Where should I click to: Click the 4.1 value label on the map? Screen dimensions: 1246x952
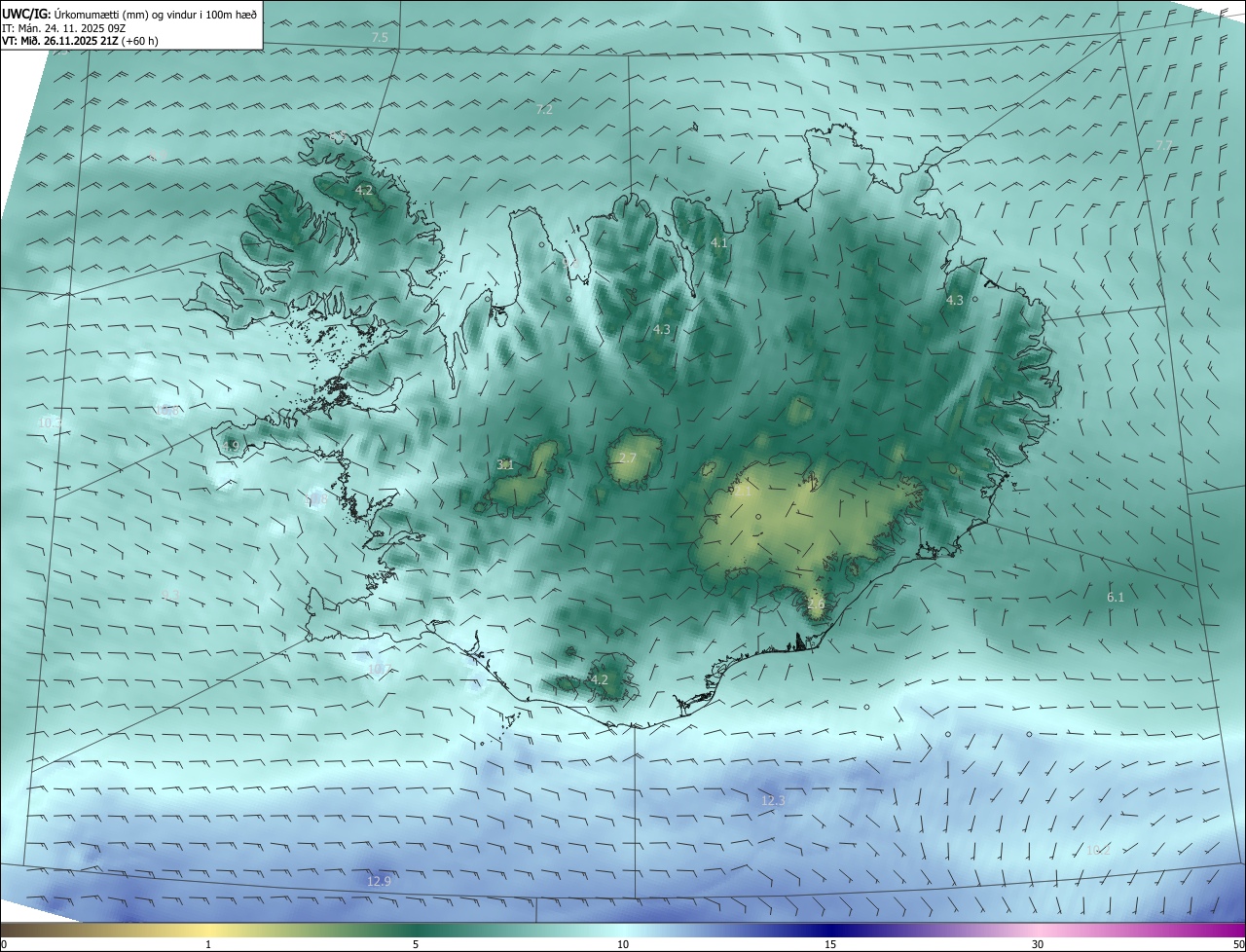[x=719, y=242]
